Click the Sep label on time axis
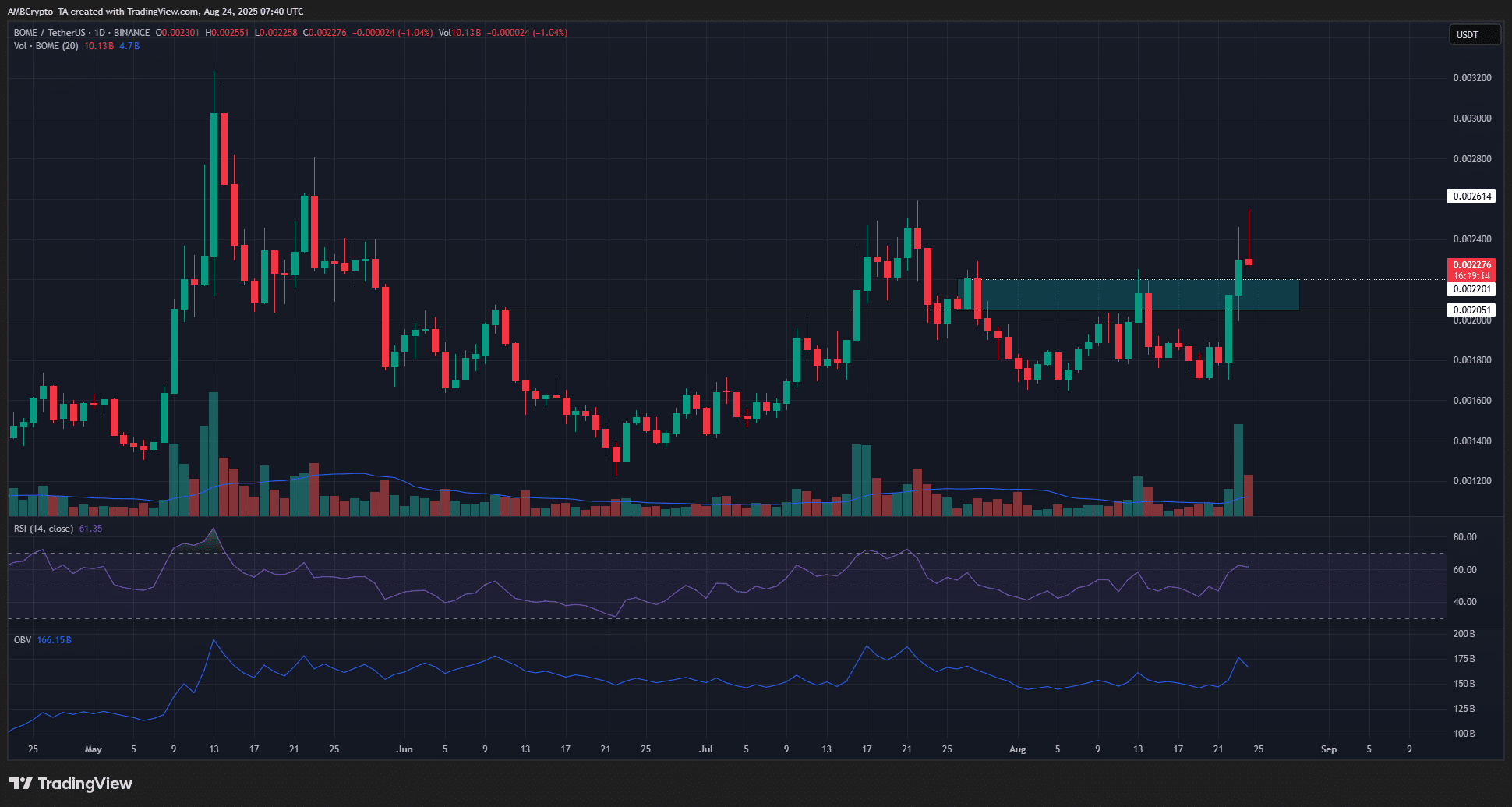Screen dimensions: 1512x807 1329,749
